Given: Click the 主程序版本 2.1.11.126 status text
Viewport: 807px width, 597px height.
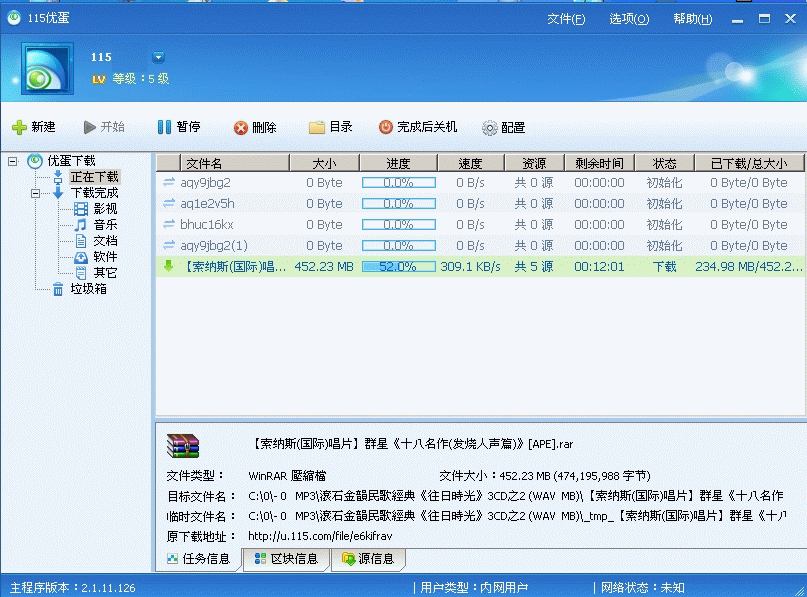Looking at the screenshot, I should pyautogui.click(x=73, y=588).
